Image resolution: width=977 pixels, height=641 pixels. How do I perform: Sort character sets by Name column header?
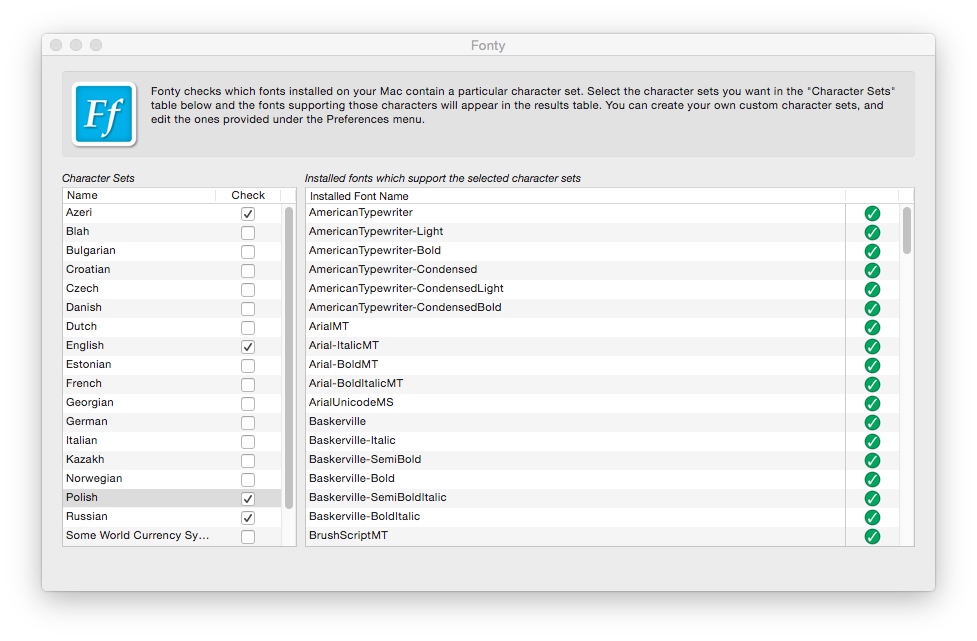click(139, 195)
